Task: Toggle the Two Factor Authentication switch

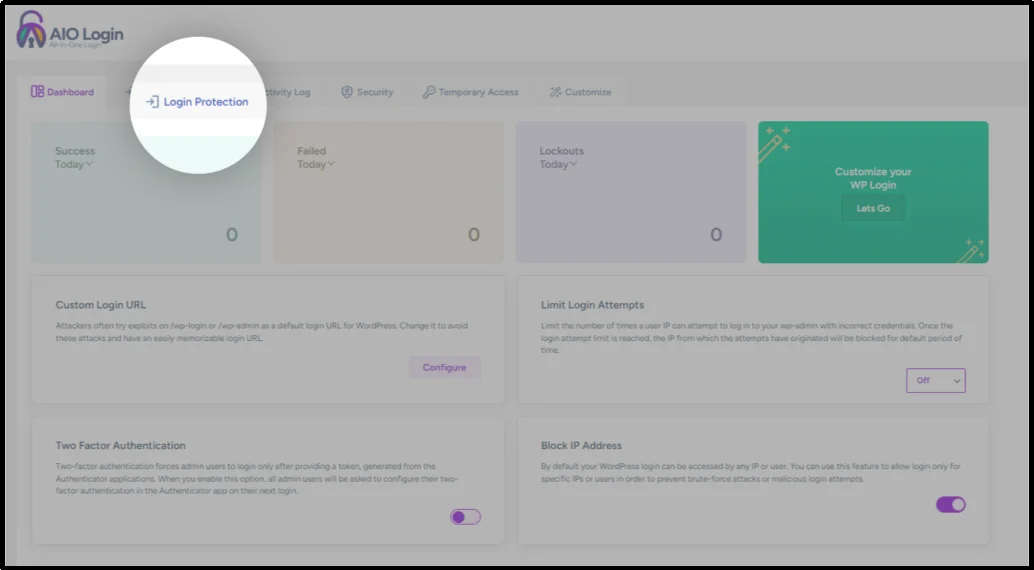Action: [x=466, y=517]
